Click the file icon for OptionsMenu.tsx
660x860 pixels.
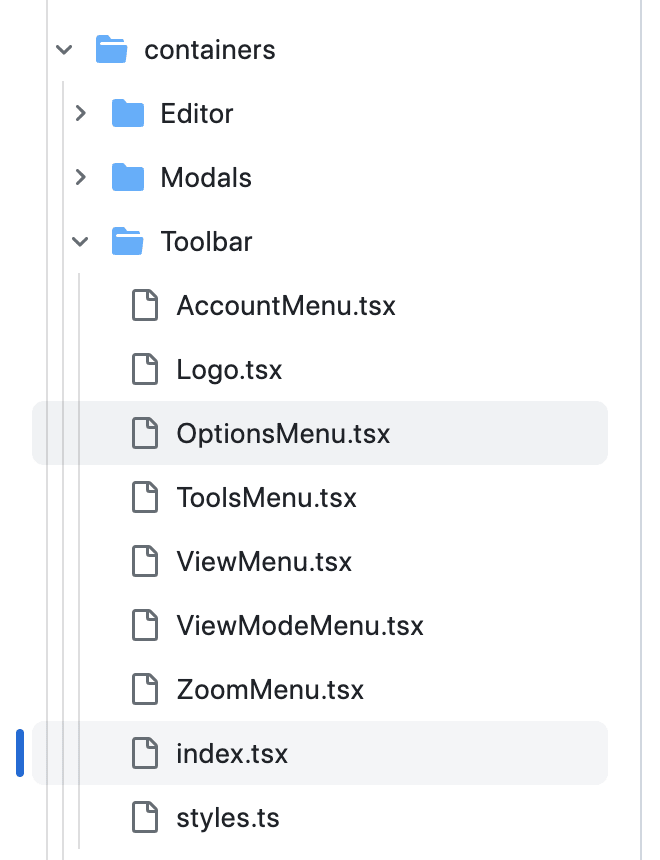(x=145, y=433)
